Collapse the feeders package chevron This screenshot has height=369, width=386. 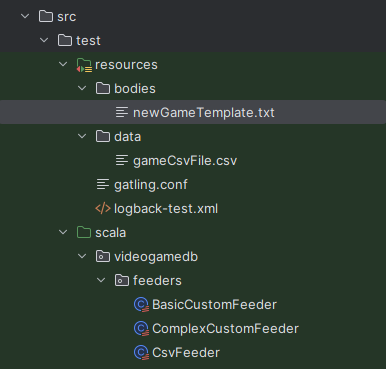pos(101,280)
